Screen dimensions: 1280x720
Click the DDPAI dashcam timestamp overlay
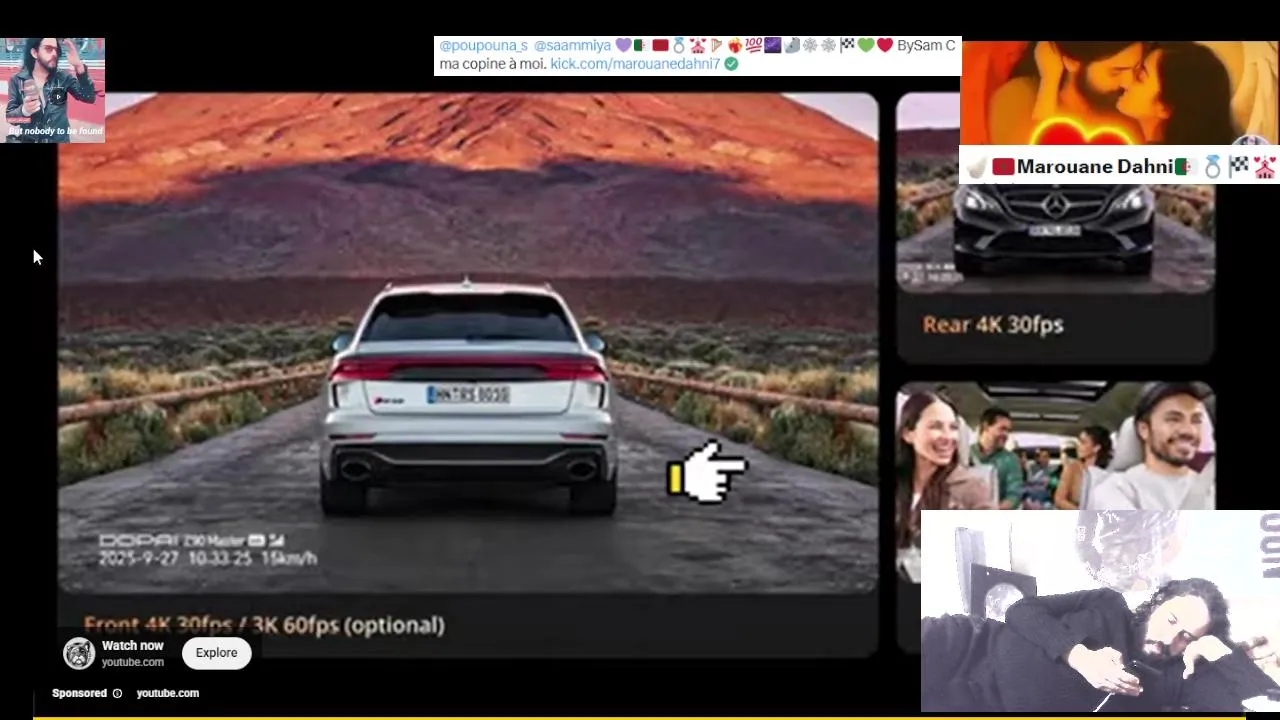point(207,550)
